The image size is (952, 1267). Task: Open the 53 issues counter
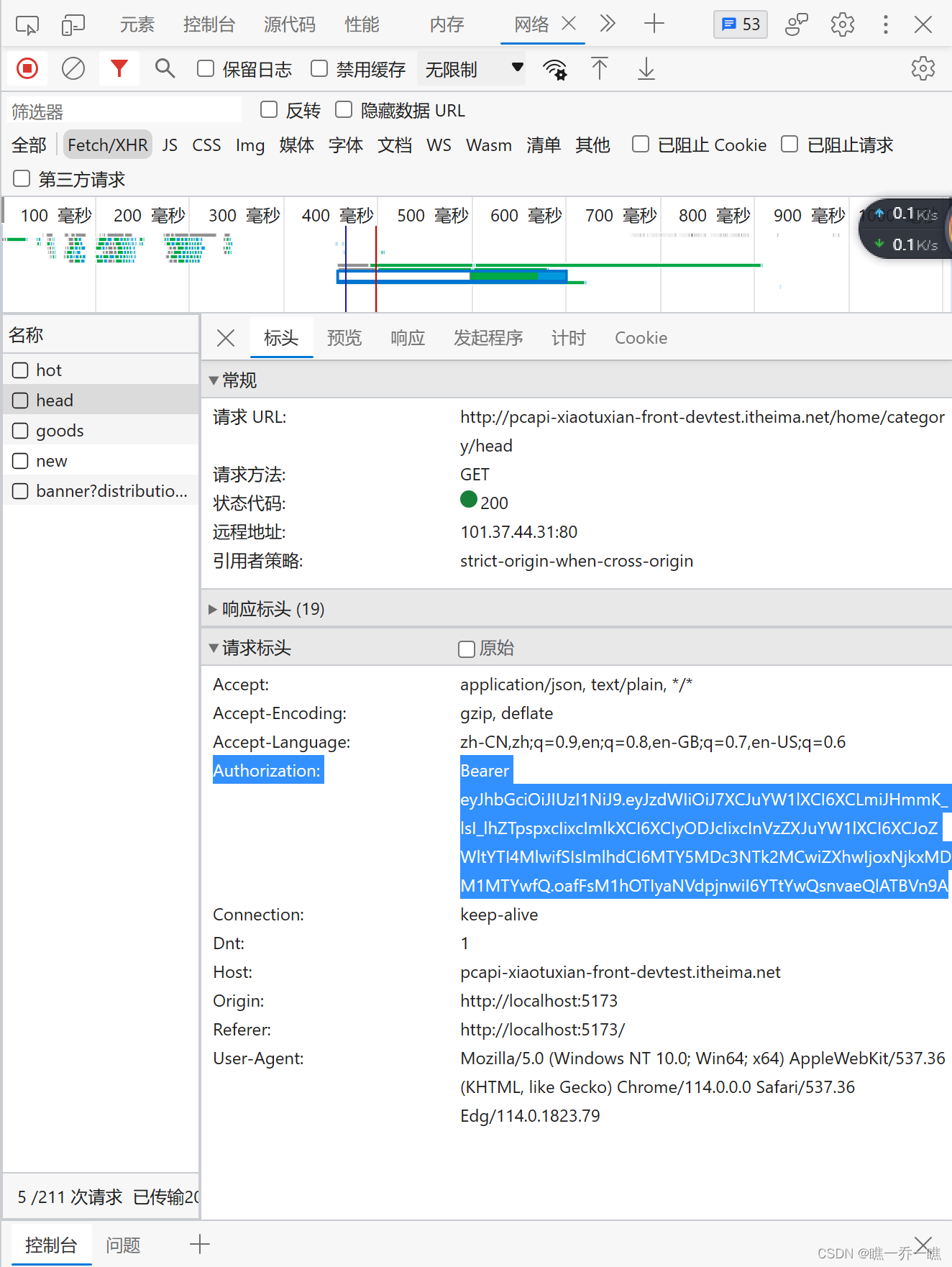coord(741,24)
